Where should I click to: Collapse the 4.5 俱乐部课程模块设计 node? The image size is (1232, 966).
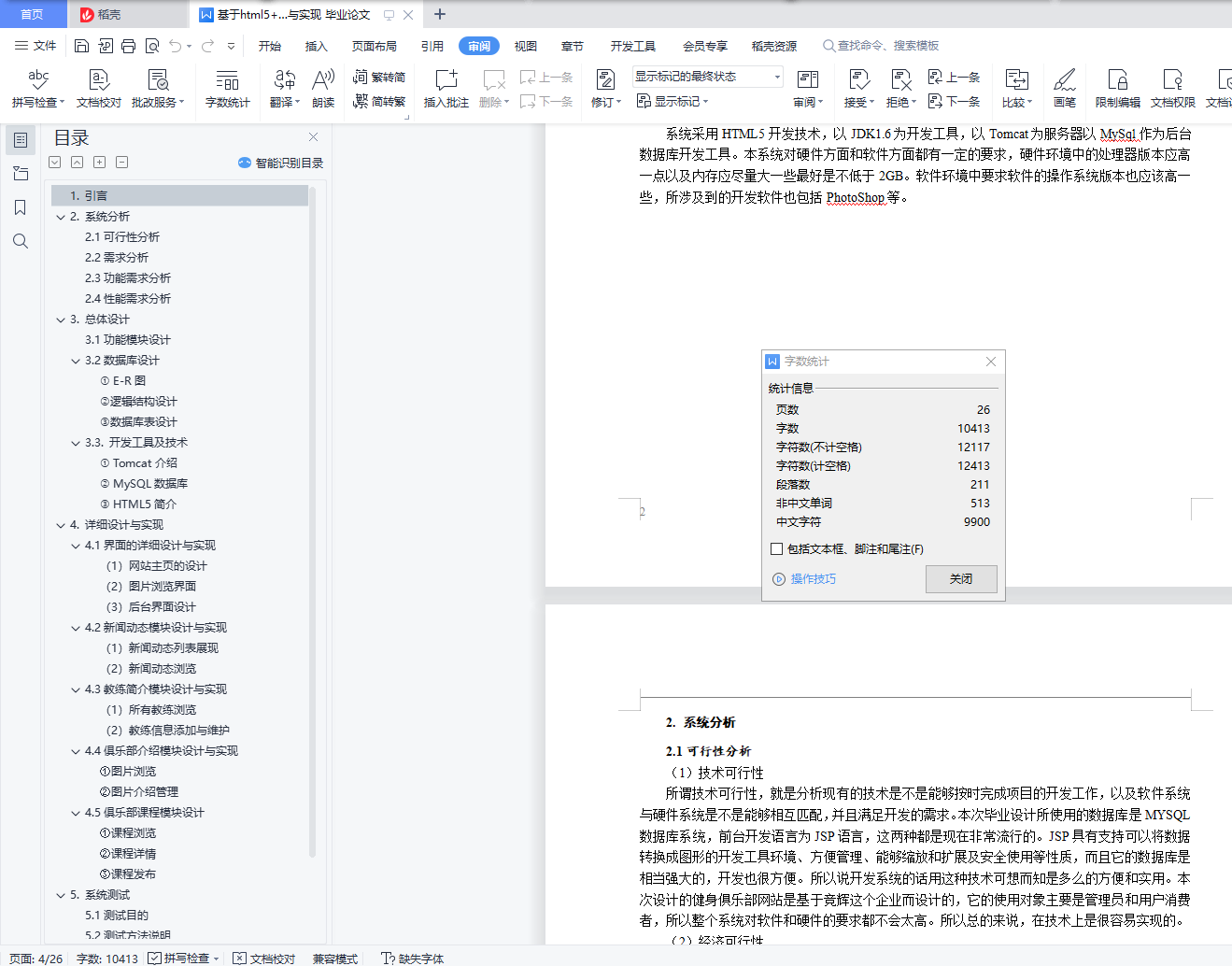(x=76, y=813)
